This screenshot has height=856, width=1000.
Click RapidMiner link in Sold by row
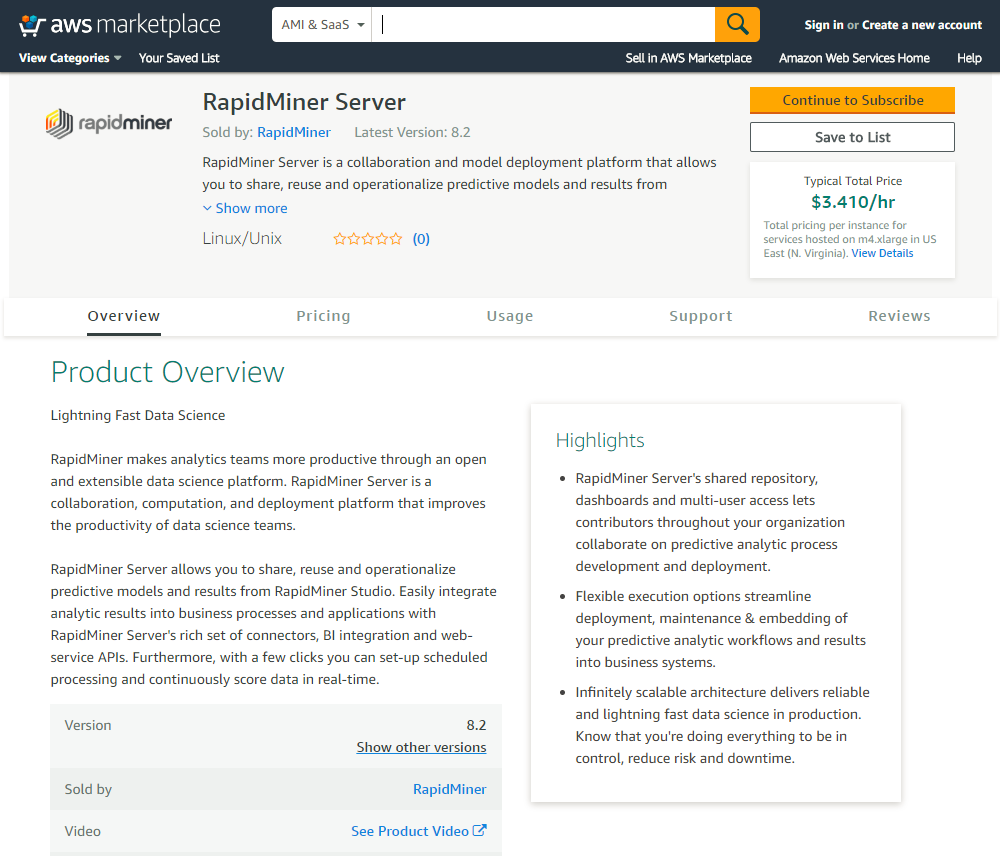450,789
